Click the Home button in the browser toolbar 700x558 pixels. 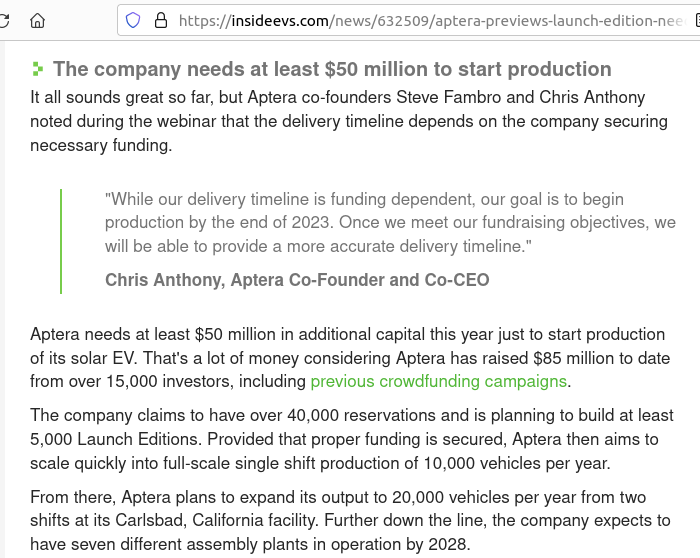coord(37,20)
